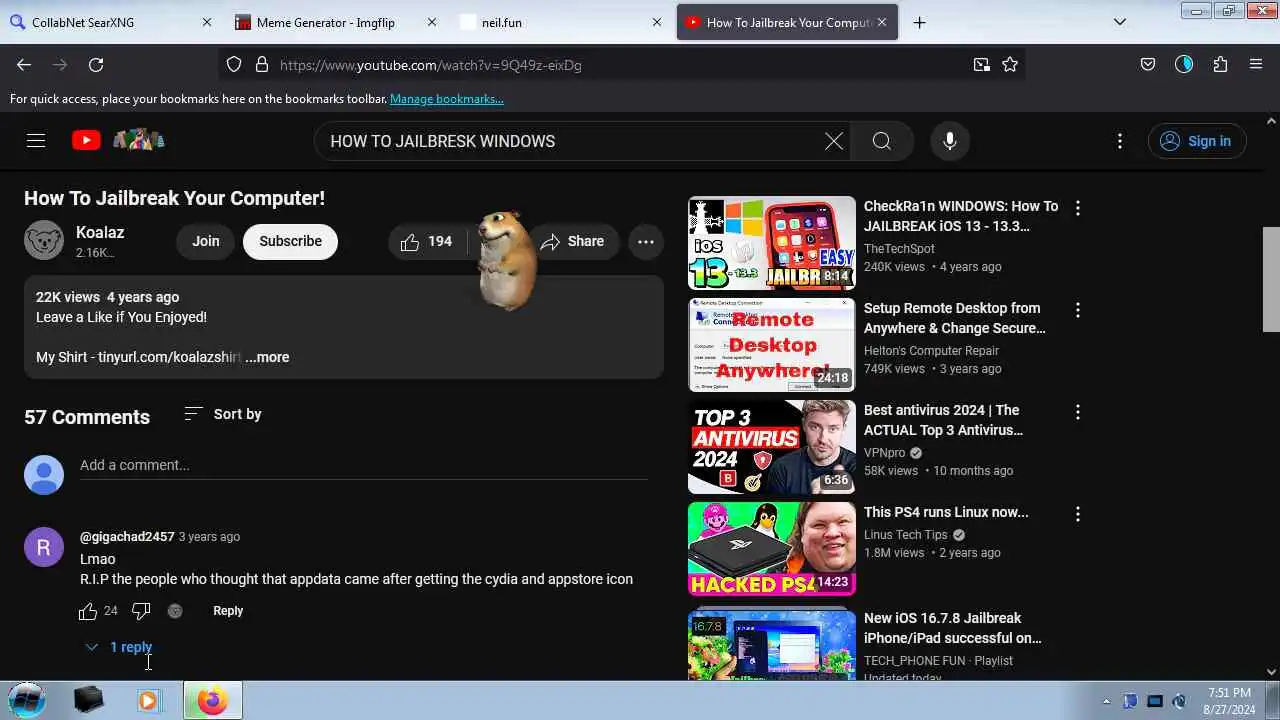
Task: Open Manage bookmarks link
Action: point(447,99)
